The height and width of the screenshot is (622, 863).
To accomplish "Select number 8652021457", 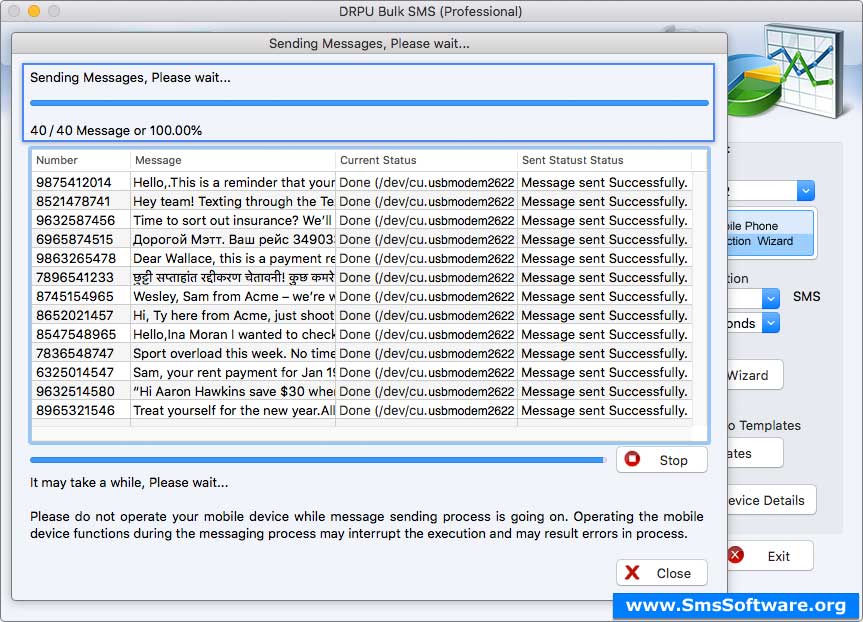I will pyautogui.click(x=74, y=315).
